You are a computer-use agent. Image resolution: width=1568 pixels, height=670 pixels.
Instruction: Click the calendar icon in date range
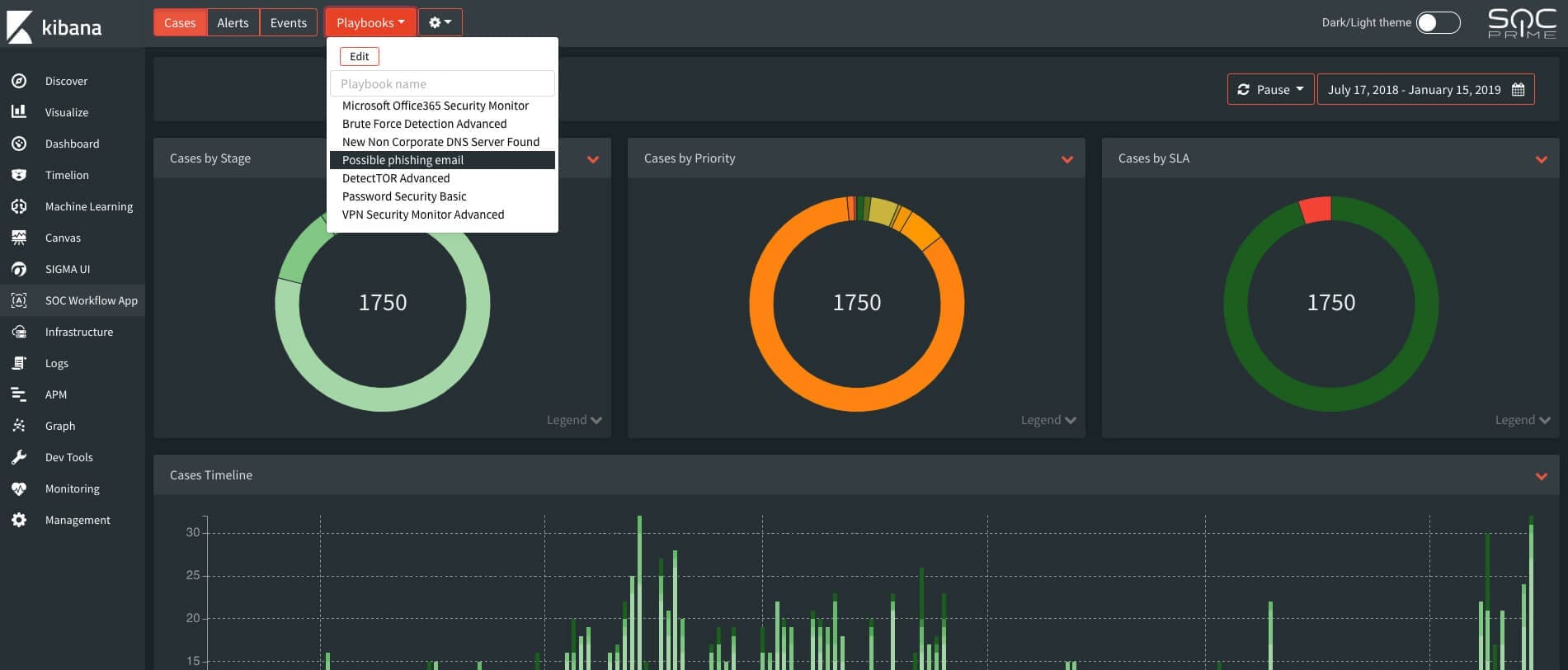pyautogui.click(x=1518, y=90)
